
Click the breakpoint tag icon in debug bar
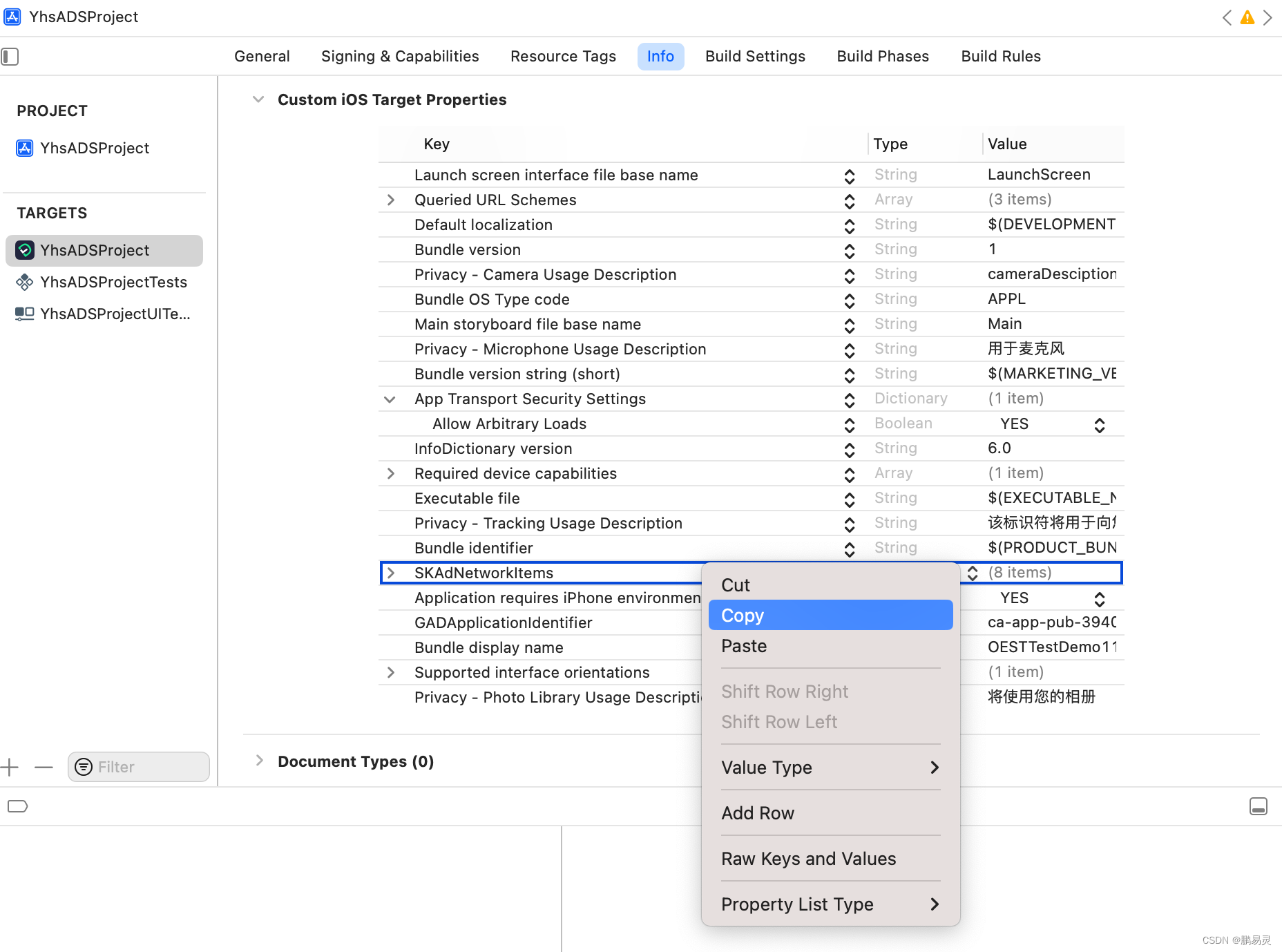click(x=17, y=806)
